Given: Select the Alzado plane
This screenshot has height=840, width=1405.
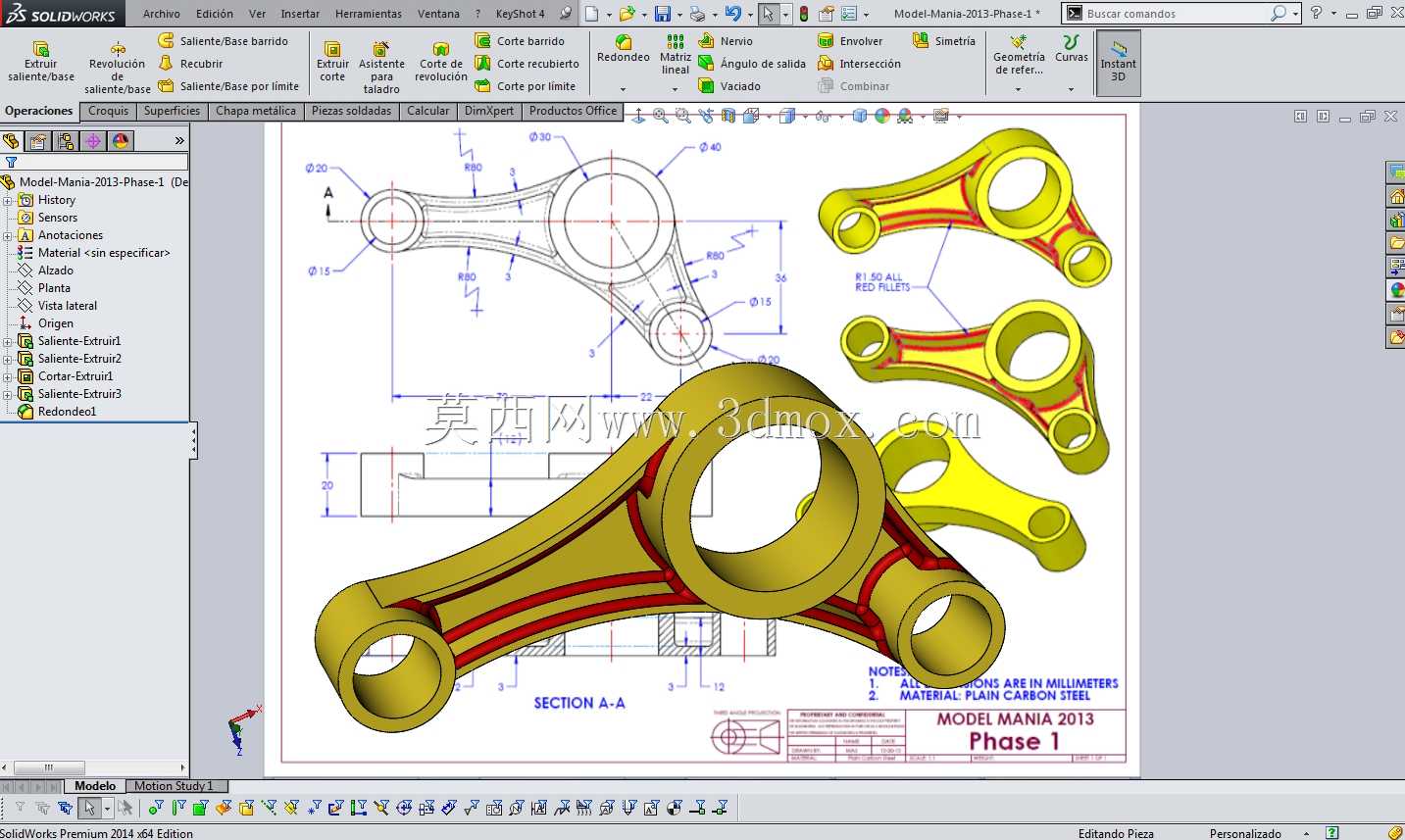Looking at the screenshot, I should coord(46,271).
